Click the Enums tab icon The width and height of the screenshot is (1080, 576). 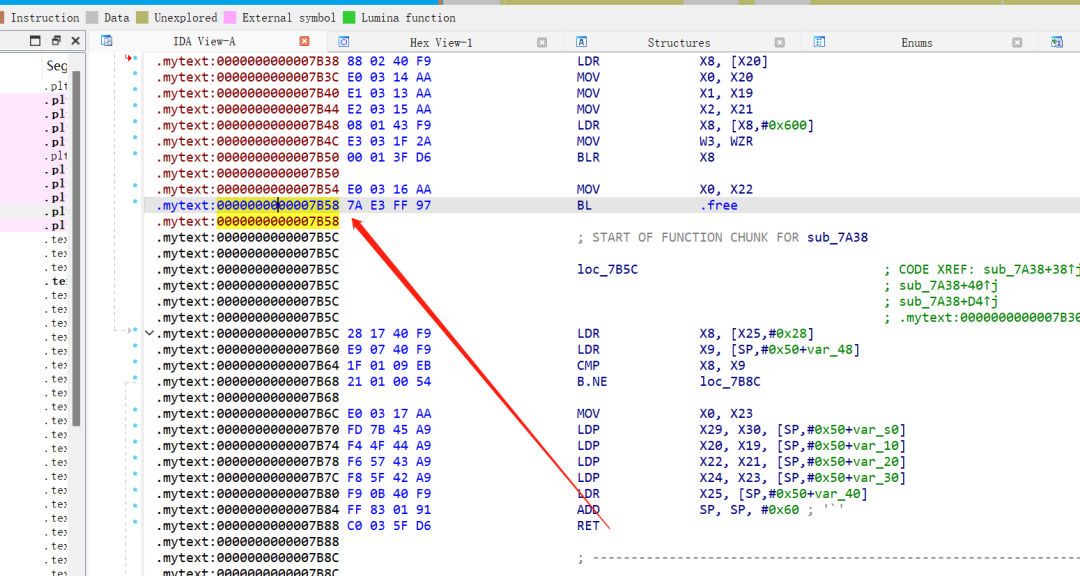(819, 42)
